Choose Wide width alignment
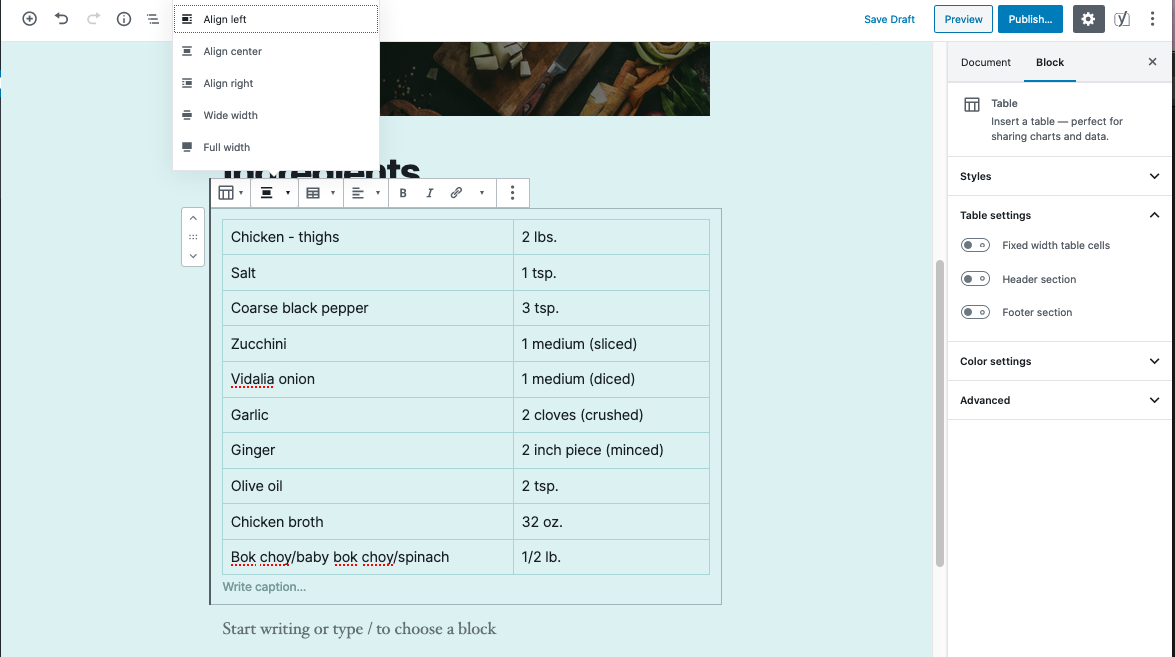The image size is (1175, 657). click(x=276, y=115)
